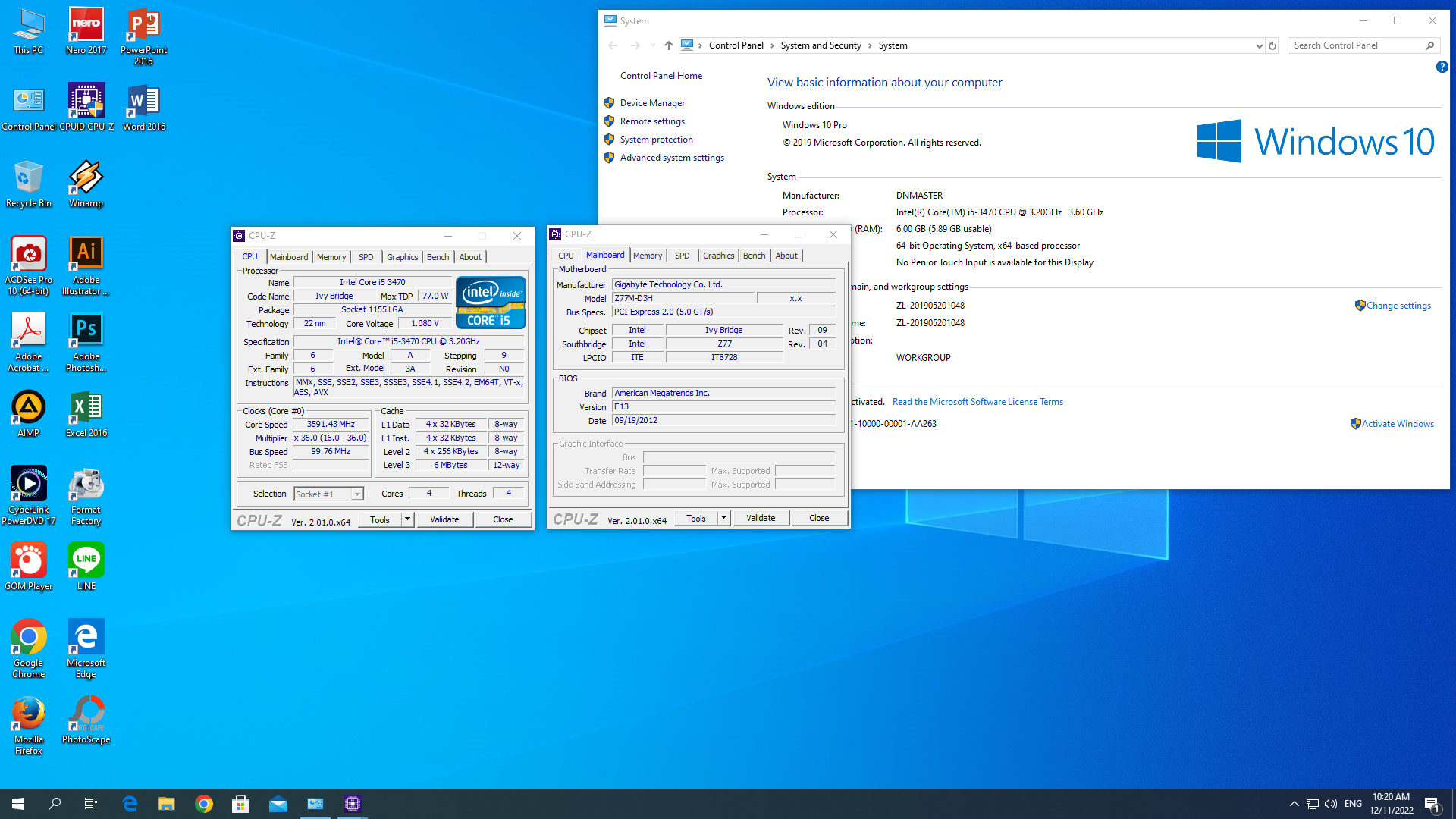The width and height of the screenshot is (1456, 819).
Task: Click Validate button in left CPU-Z window
Action: (x=444, y=519)
